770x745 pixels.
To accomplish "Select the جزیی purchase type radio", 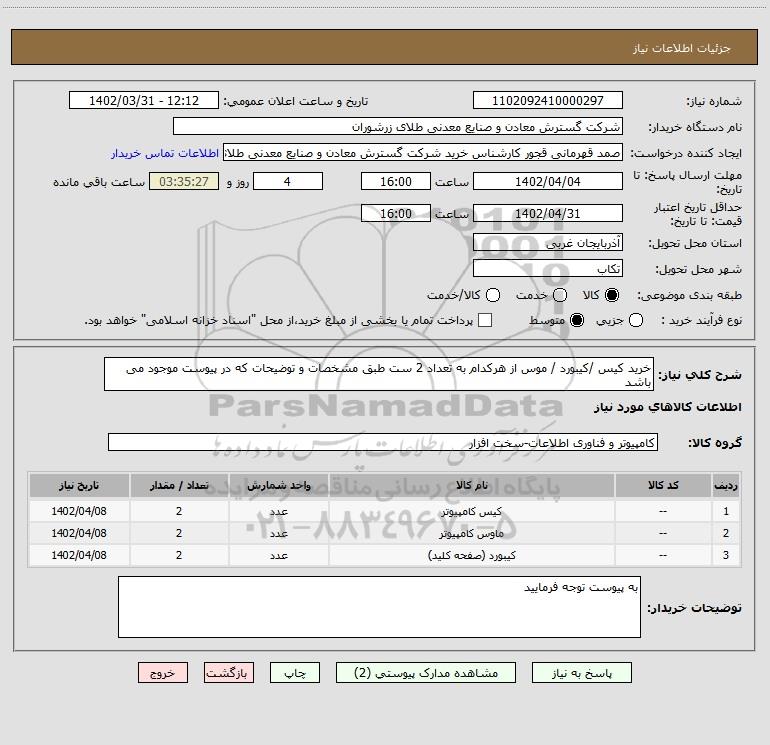I will pyautogui.click(x=636, y=320).
